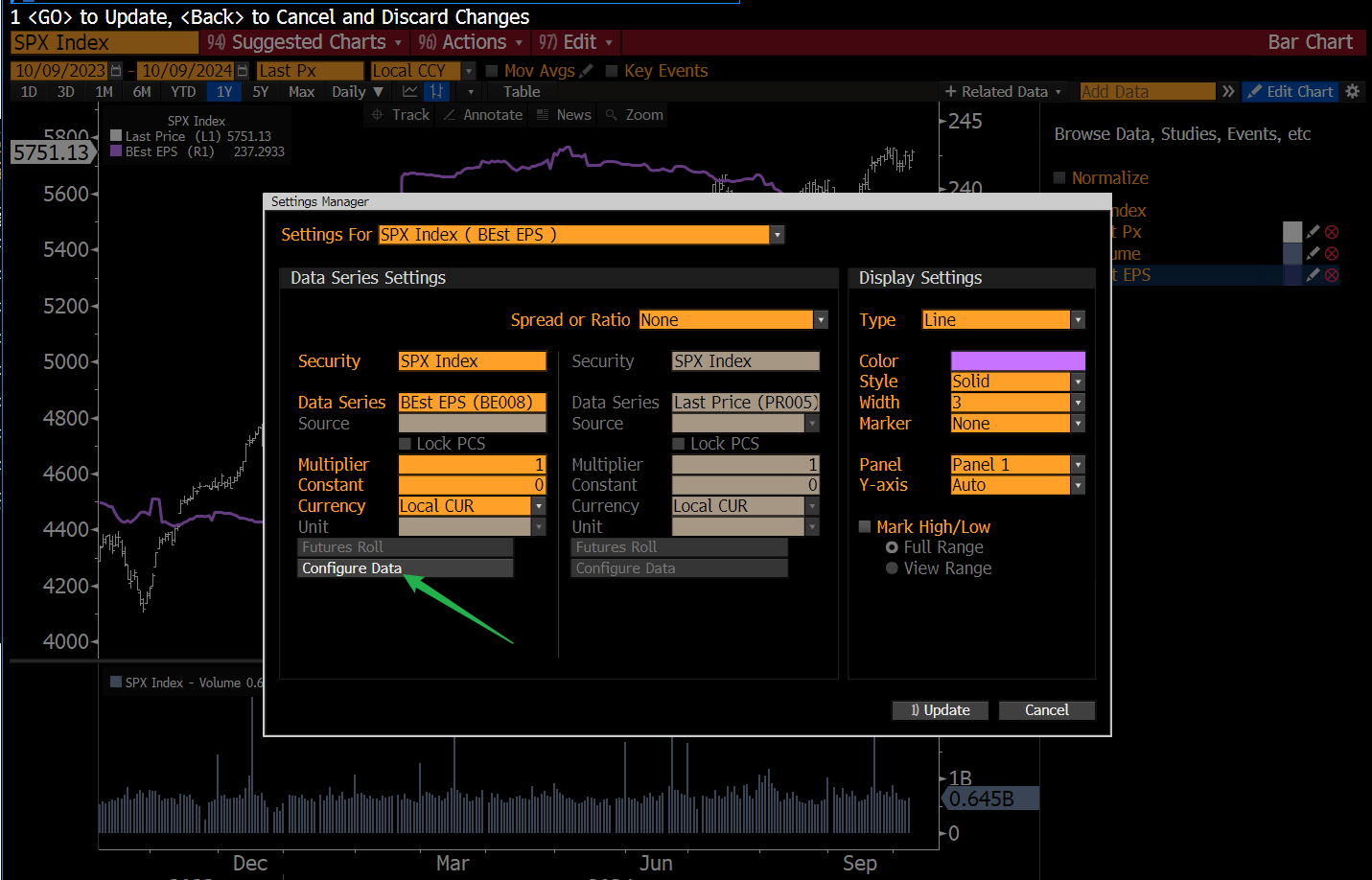Image resolution: width=1372 pixels, height=880 pixels.
Task: Click the purple Color swatch
Action: [1017, 360]
